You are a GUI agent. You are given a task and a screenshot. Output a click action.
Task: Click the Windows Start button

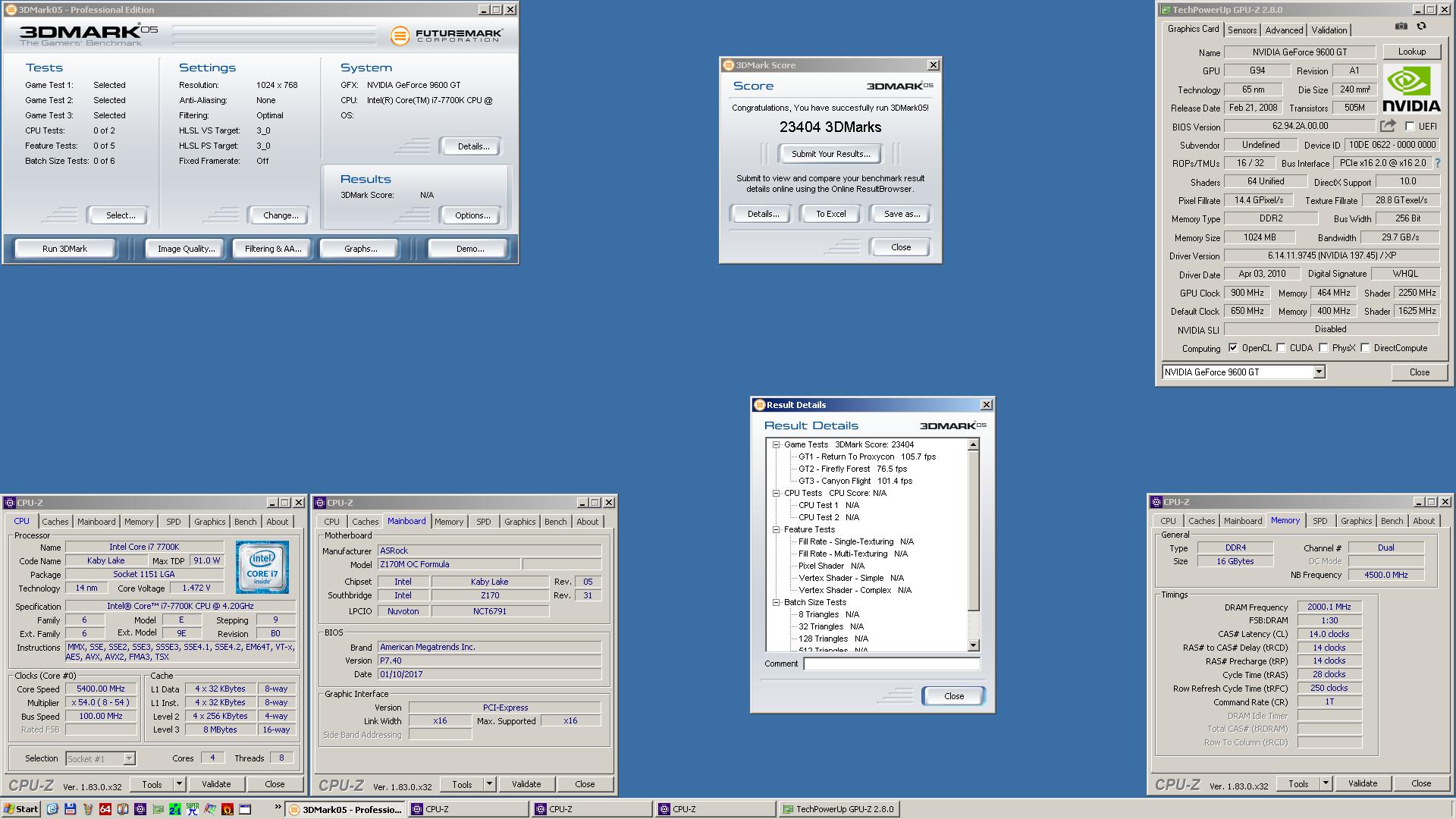point(20,809)
